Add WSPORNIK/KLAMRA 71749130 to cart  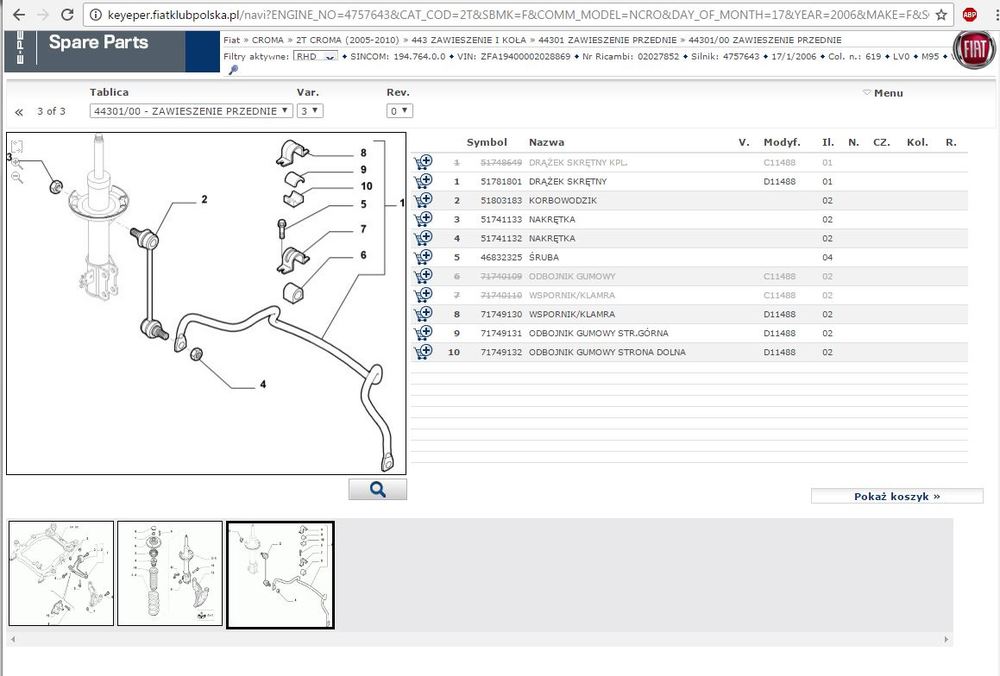click(423, 314)
